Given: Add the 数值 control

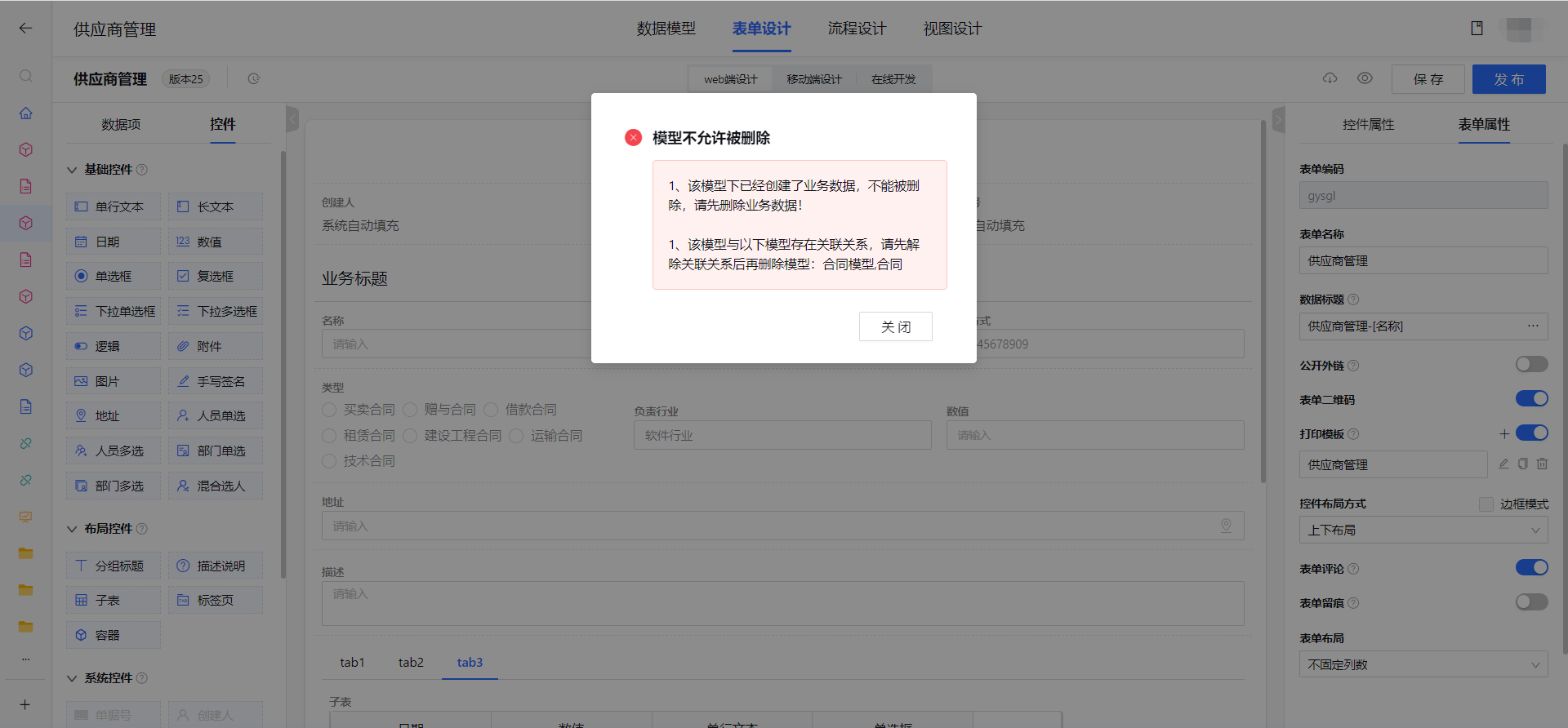Looking at the screenshot, I should point(216,242).
